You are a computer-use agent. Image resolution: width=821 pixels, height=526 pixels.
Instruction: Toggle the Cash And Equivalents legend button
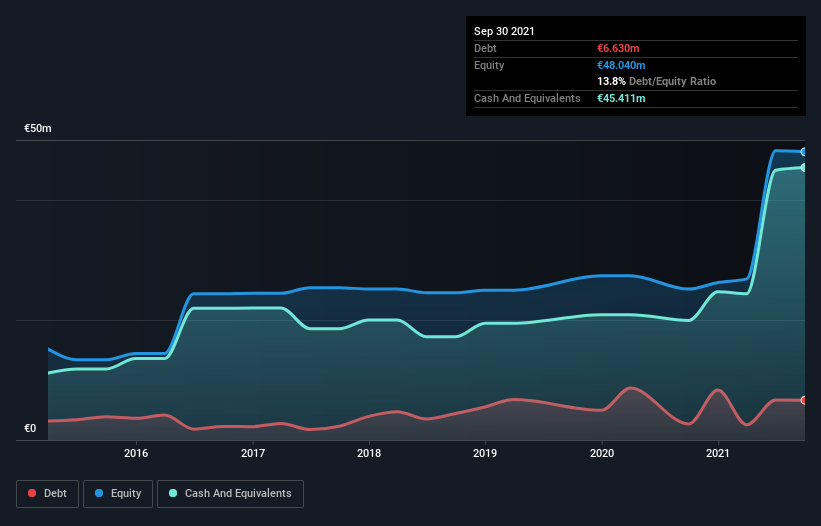[230, 494]
